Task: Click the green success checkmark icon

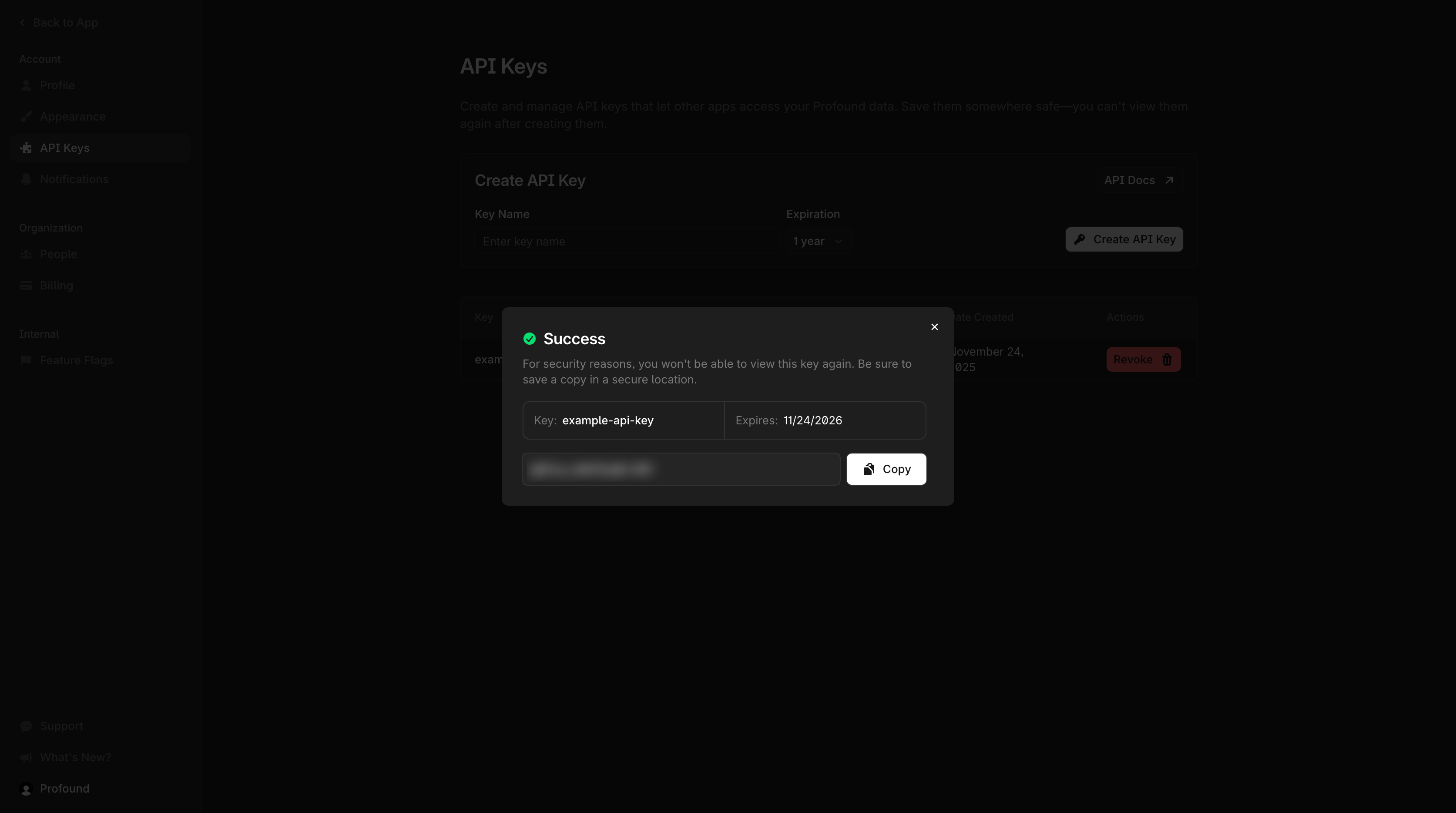Action: tap(530, 338)
